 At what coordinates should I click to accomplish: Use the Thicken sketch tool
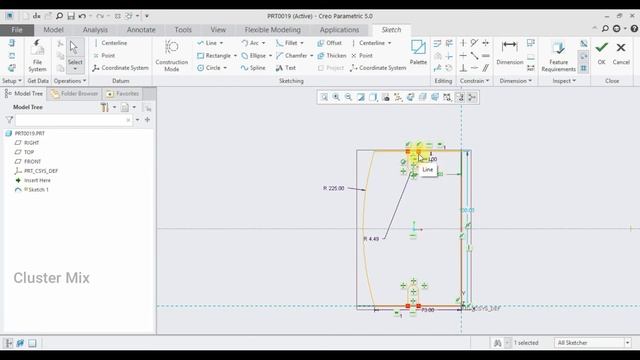(x=332, y=56)
